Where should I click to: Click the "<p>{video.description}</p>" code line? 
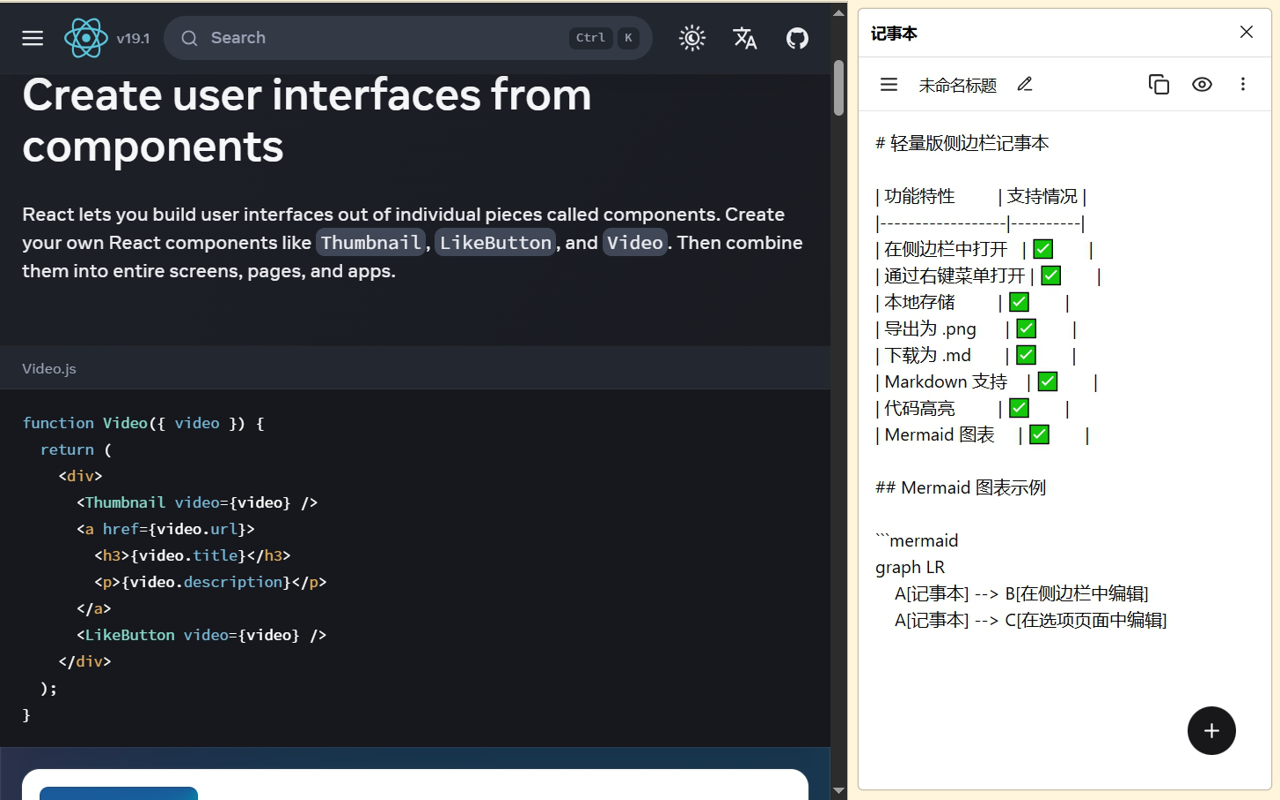[211, 582]
